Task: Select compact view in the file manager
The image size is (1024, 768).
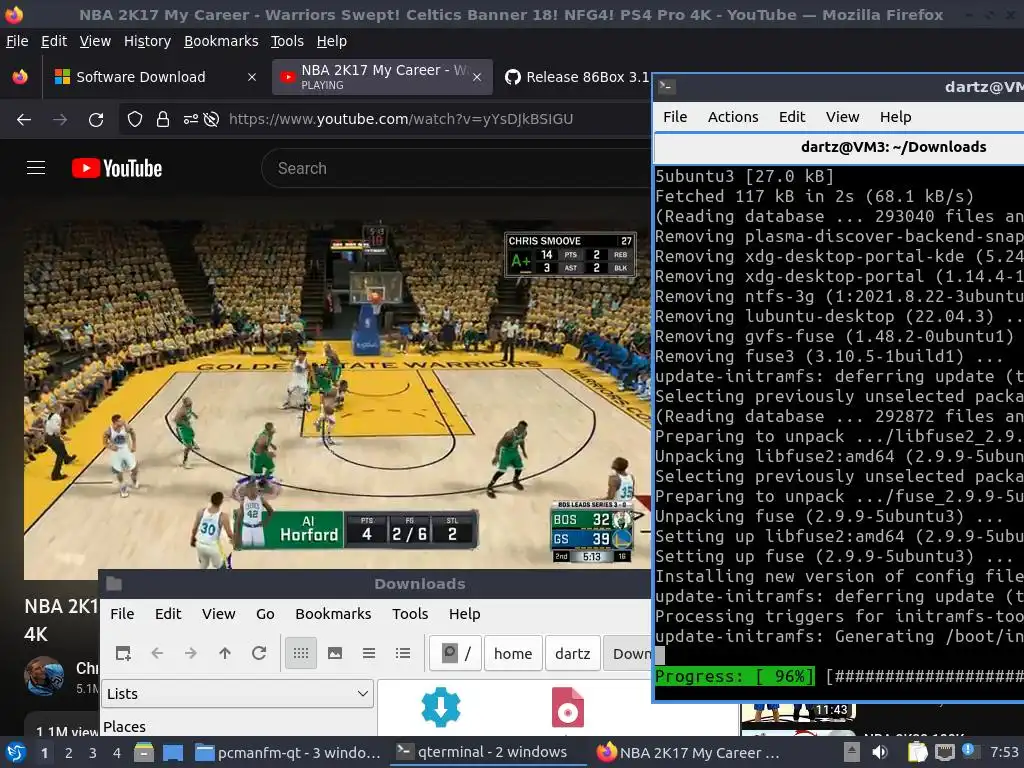Action: [x=369, y=653]
